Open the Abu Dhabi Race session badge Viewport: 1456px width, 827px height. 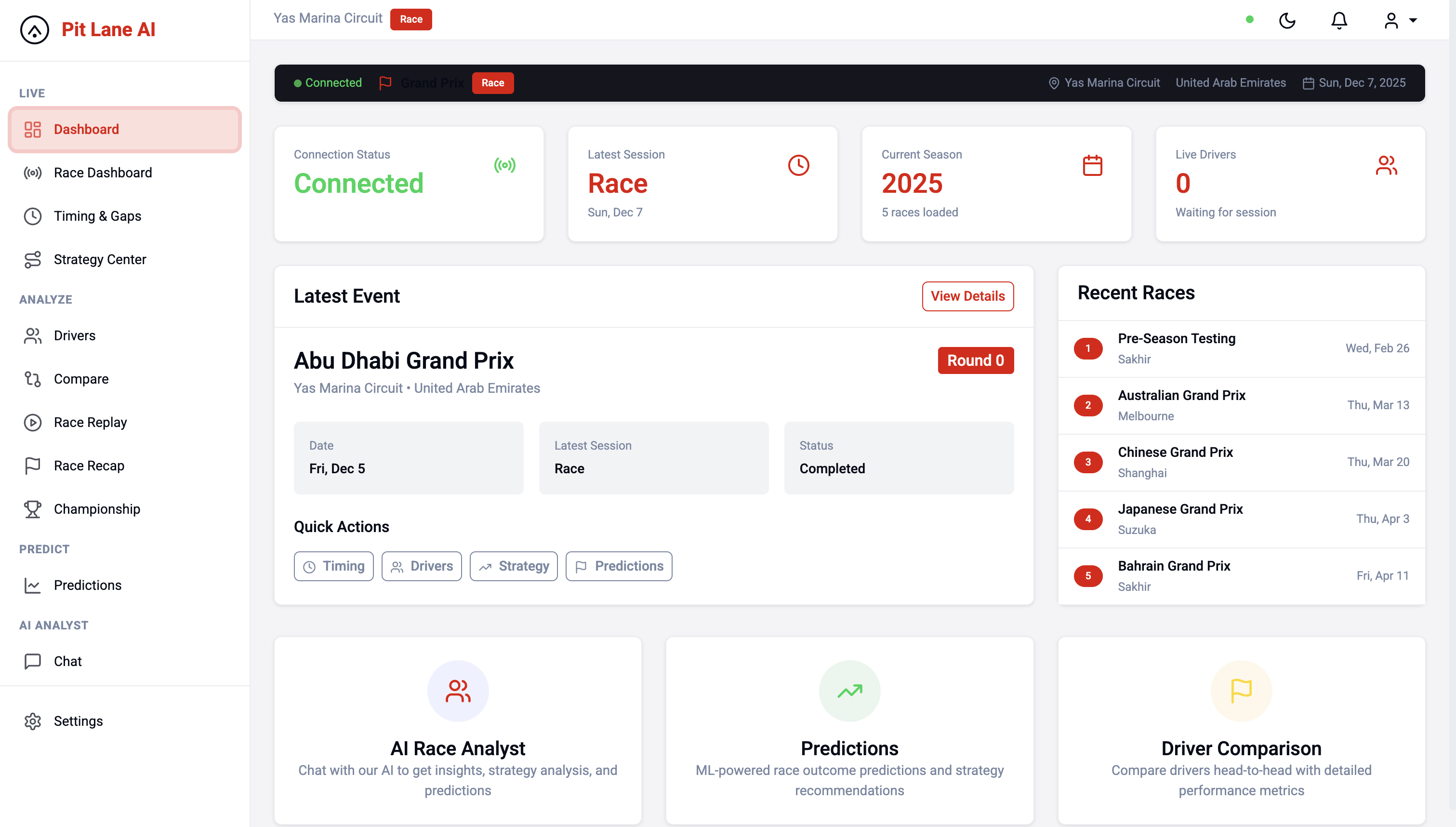pyautogui.click(x=411, y=19)
